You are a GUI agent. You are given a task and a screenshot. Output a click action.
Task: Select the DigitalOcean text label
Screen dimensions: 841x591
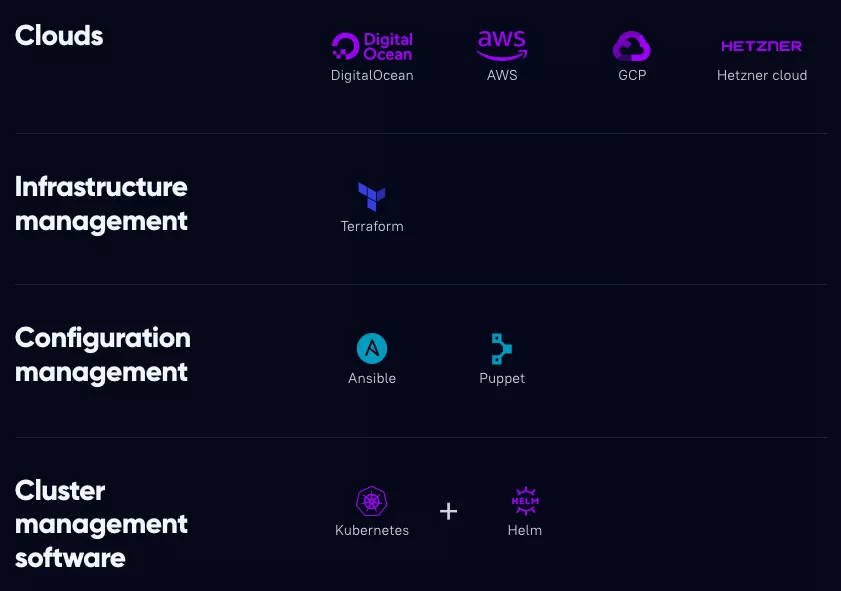pos(372,76)
